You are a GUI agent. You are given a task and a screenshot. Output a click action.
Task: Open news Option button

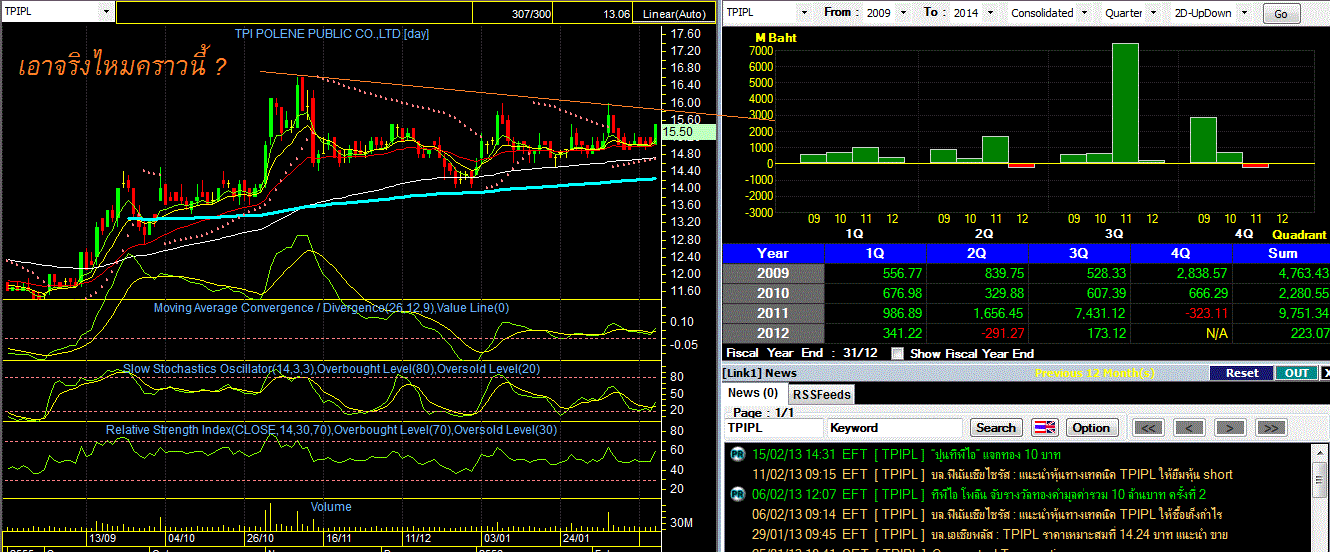click(x=1091, y=427)
